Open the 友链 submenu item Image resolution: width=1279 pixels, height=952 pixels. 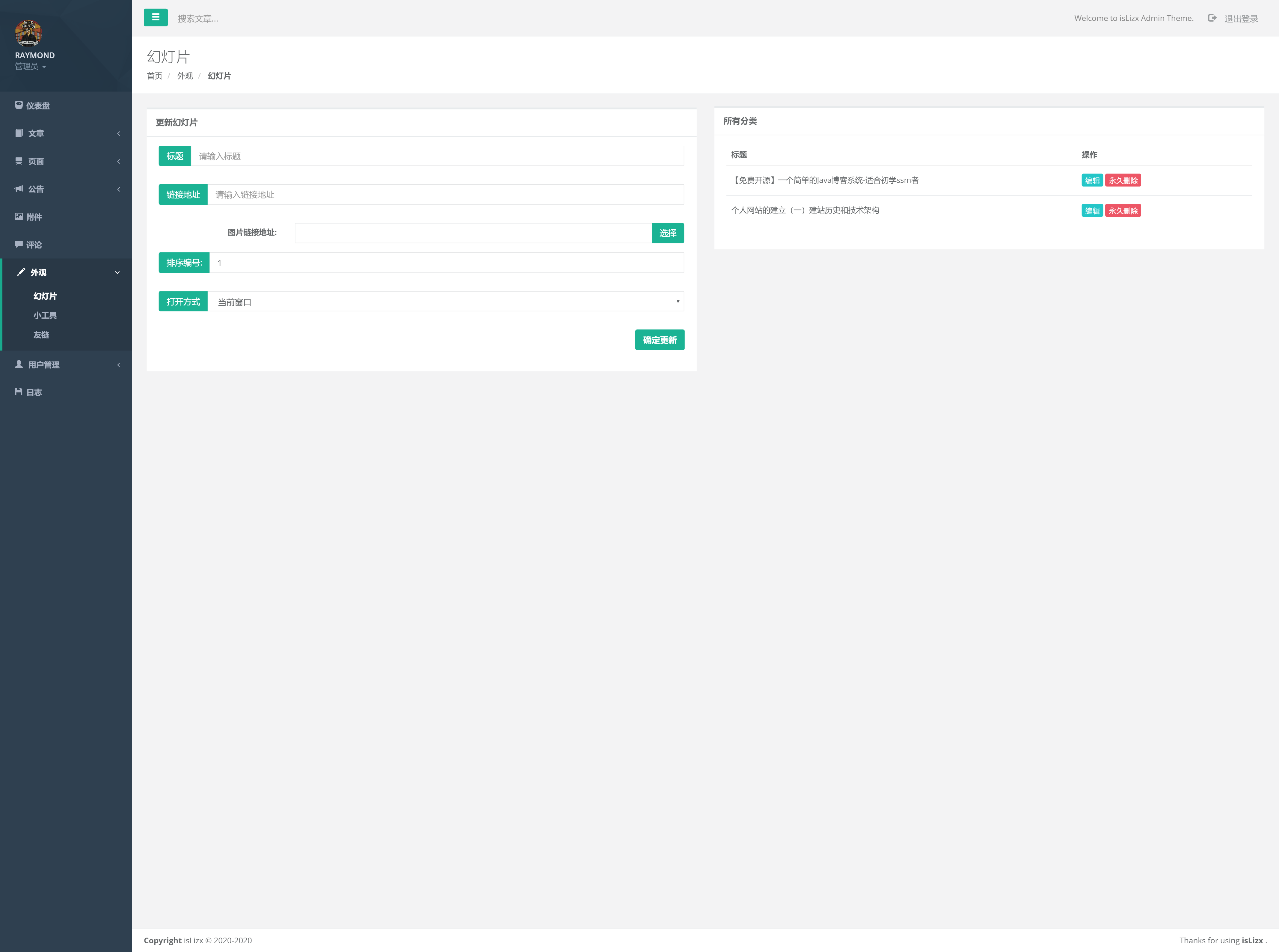pyautogui.click(x=41, y=335)
